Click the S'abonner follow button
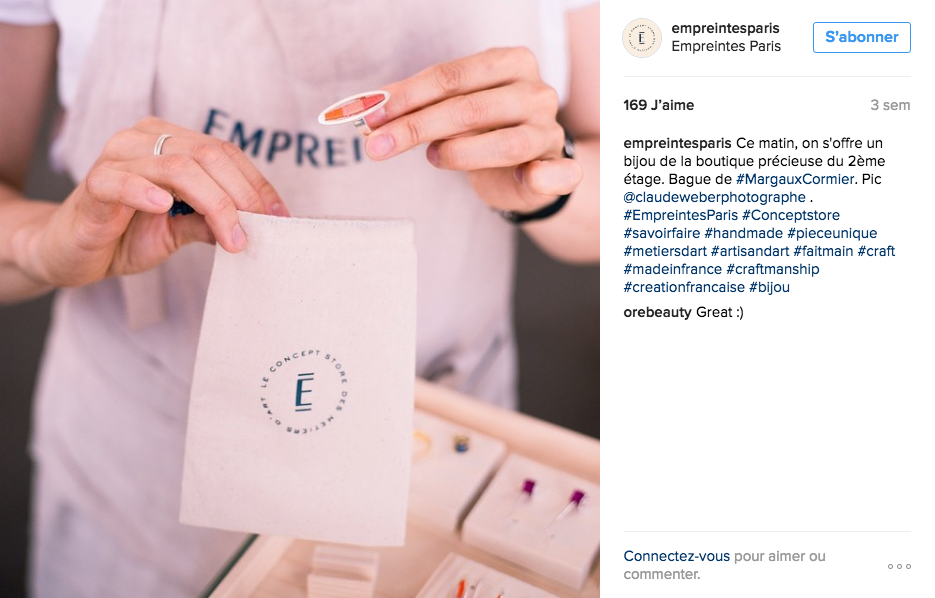 (862, 38)
